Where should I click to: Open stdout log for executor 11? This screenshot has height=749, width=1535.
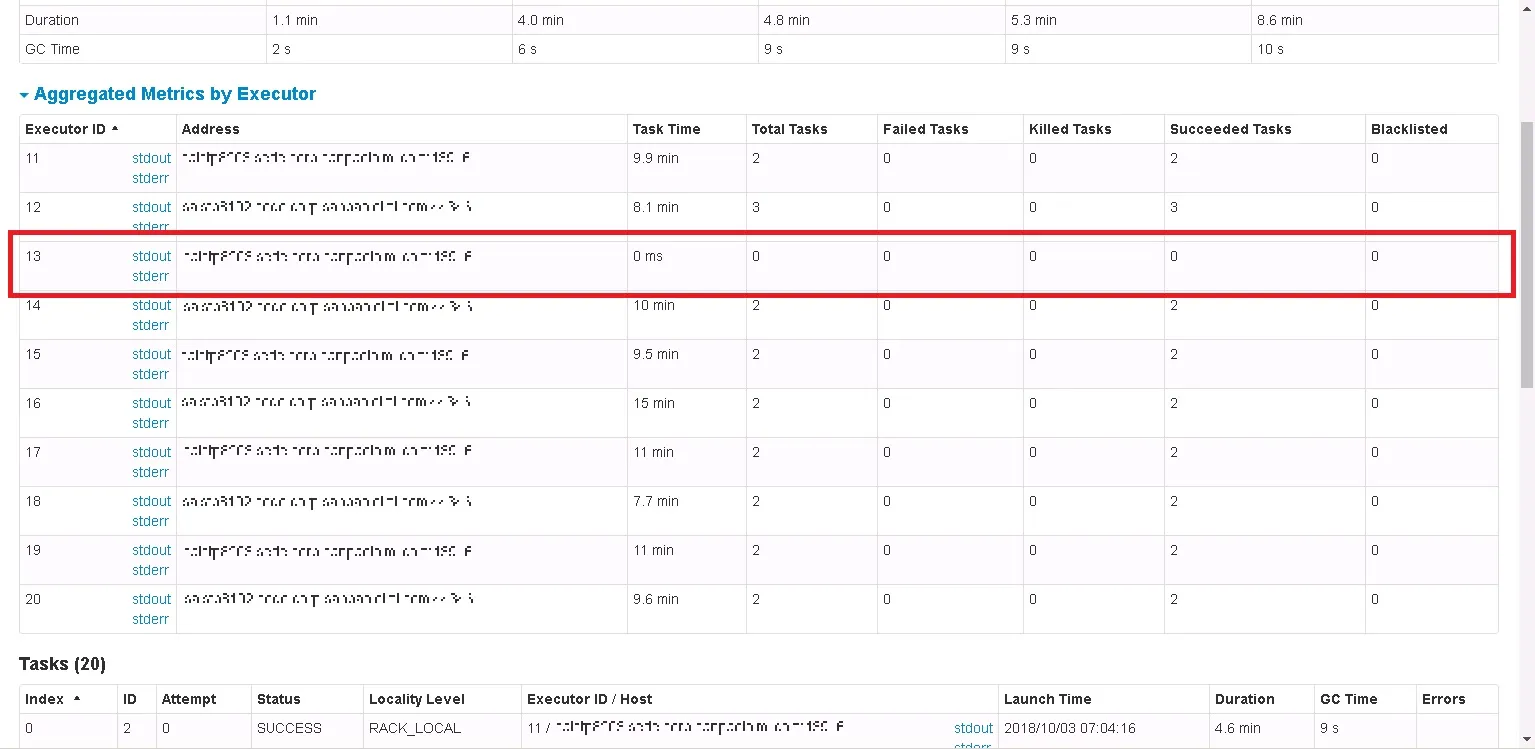[151, 158]
